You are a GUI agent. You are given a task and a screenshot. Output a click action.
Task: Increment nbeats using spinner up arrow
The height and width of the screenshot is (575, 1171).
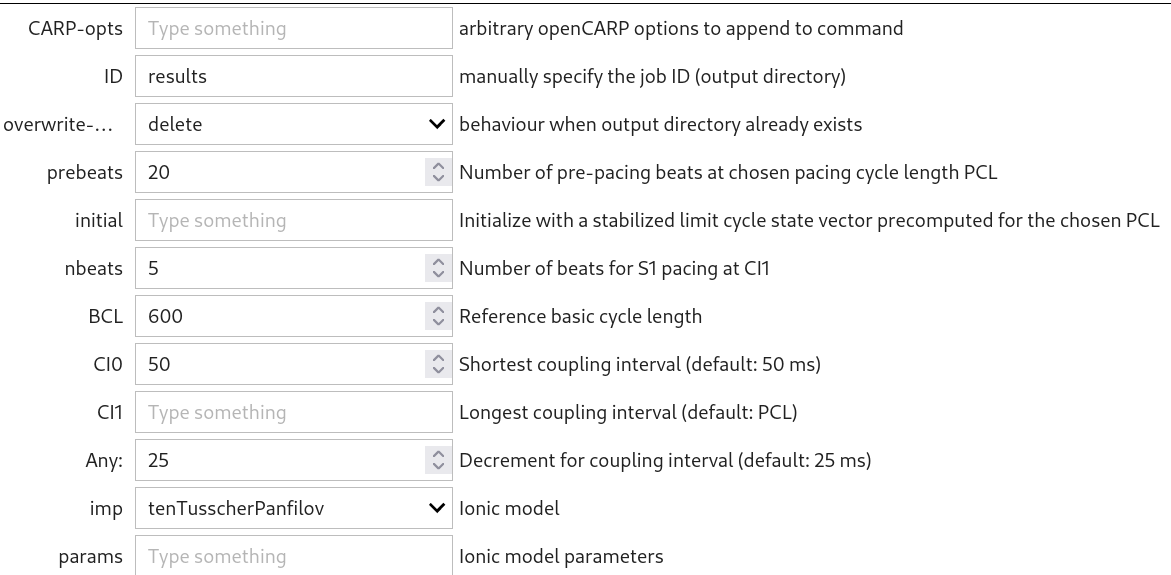point(438,262)
